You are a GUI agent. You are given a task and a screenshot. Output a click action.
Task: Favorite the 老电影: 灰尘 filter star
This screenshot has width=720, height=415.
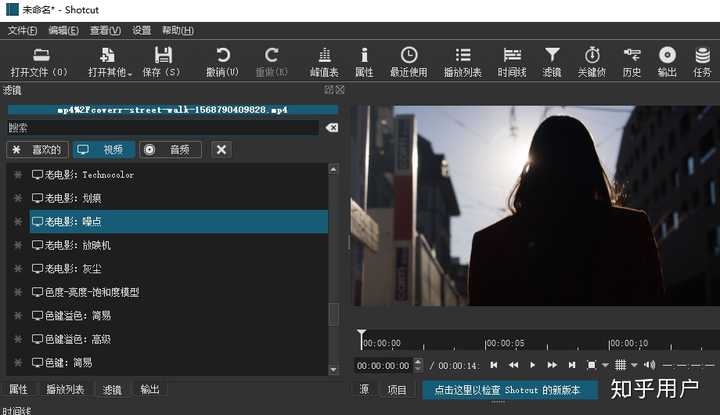tap(18, 269)
